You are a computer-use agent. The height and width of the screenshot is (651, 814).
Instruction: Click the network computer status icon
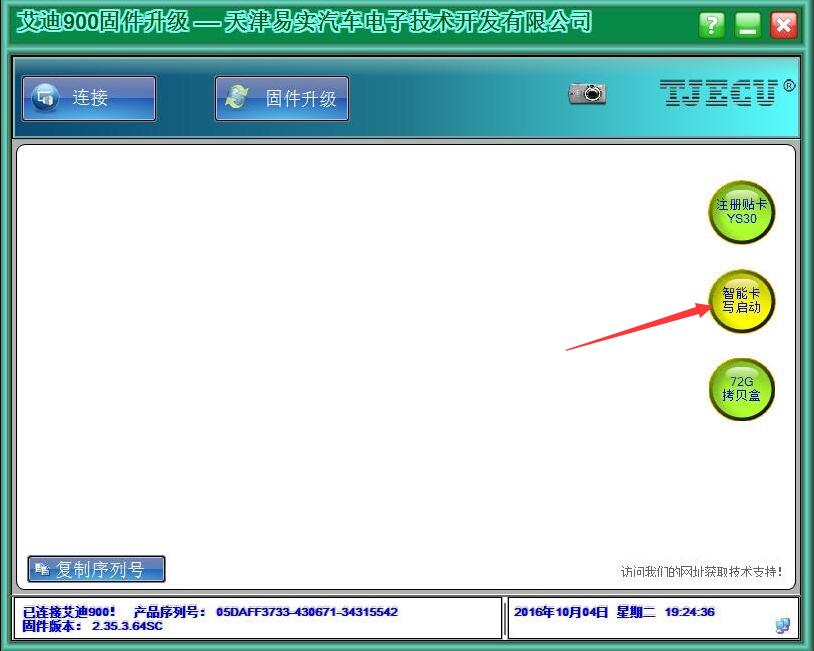click(x=783, y=626)
